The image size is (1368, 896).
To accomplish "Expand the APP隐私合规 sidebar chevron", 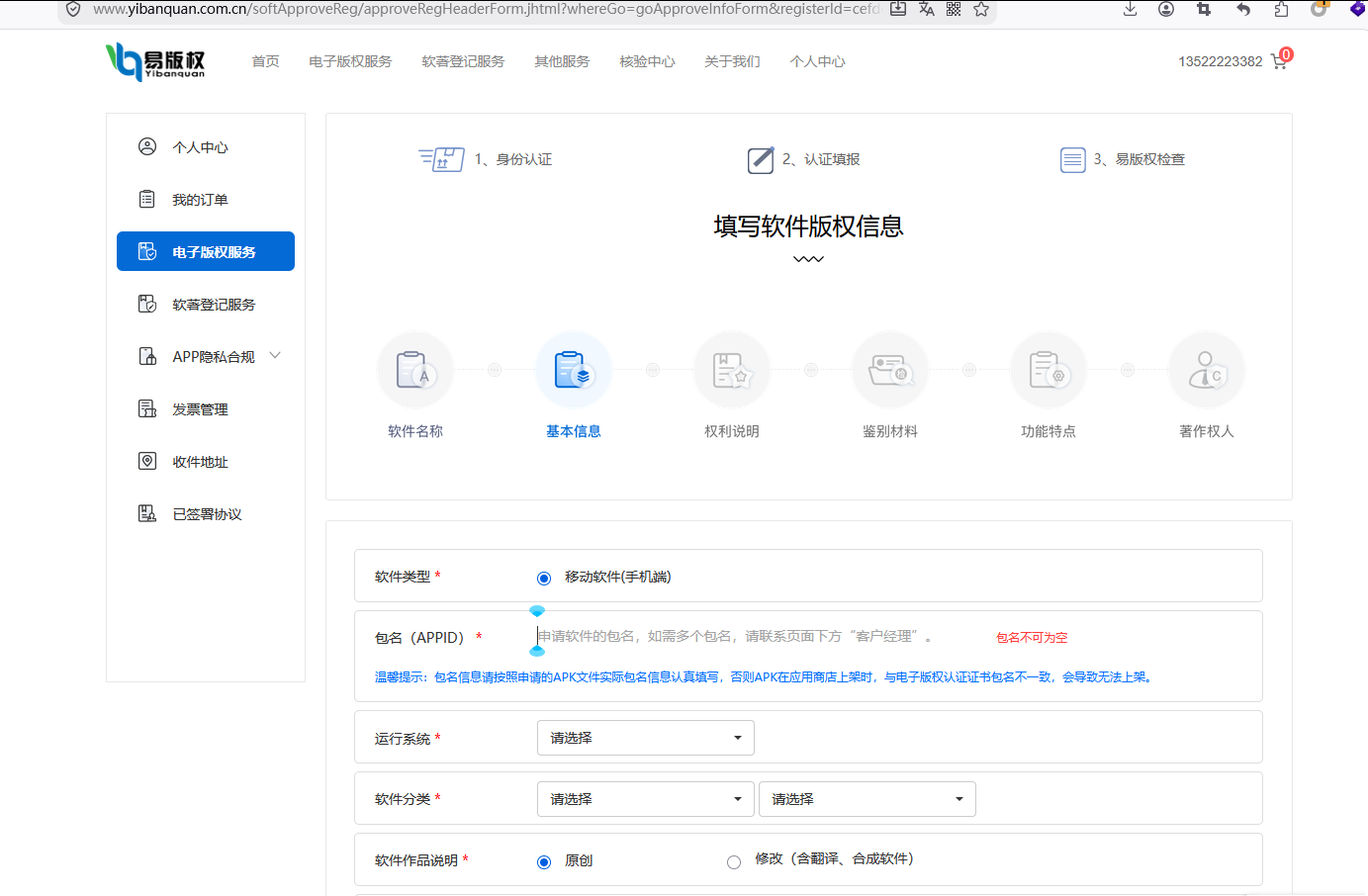I will point(275,356).
